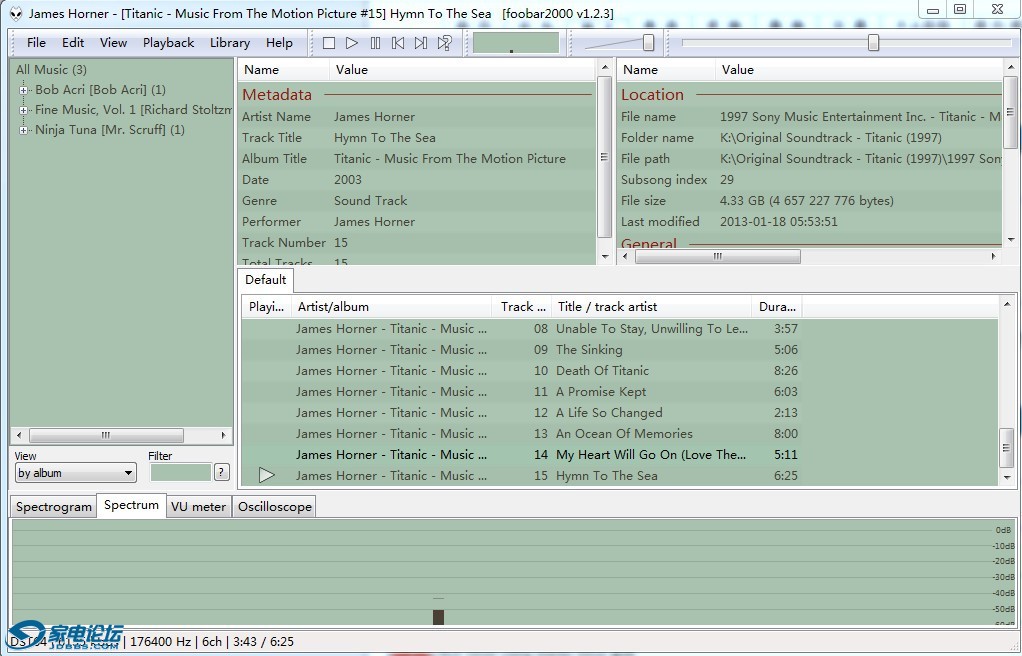Switch to the Spectrogram tab
Screen dimensions: 1022x656
[53, 507]
